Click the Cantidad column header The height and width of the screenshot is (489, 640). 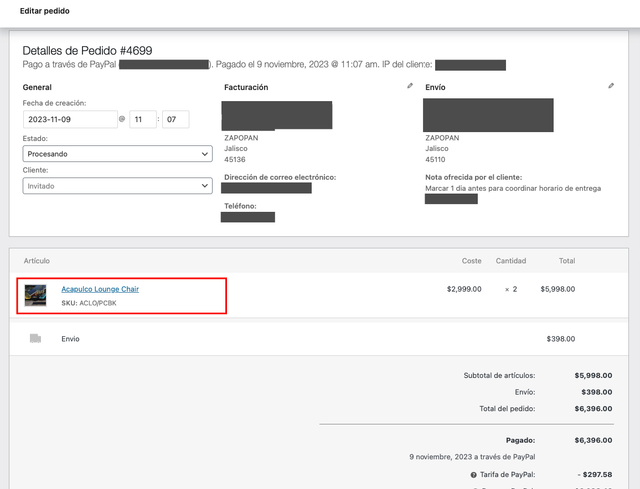(x=511, y=261)
